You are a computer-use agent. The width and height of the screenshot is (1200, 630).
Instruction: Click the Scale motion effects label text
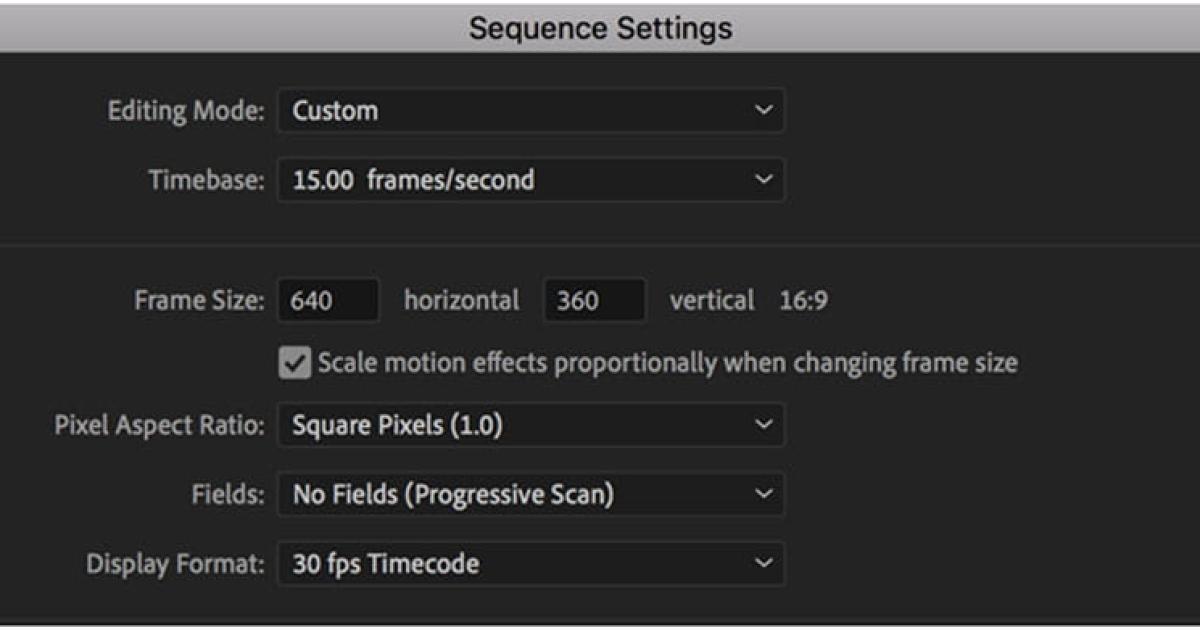pos(667,363)
